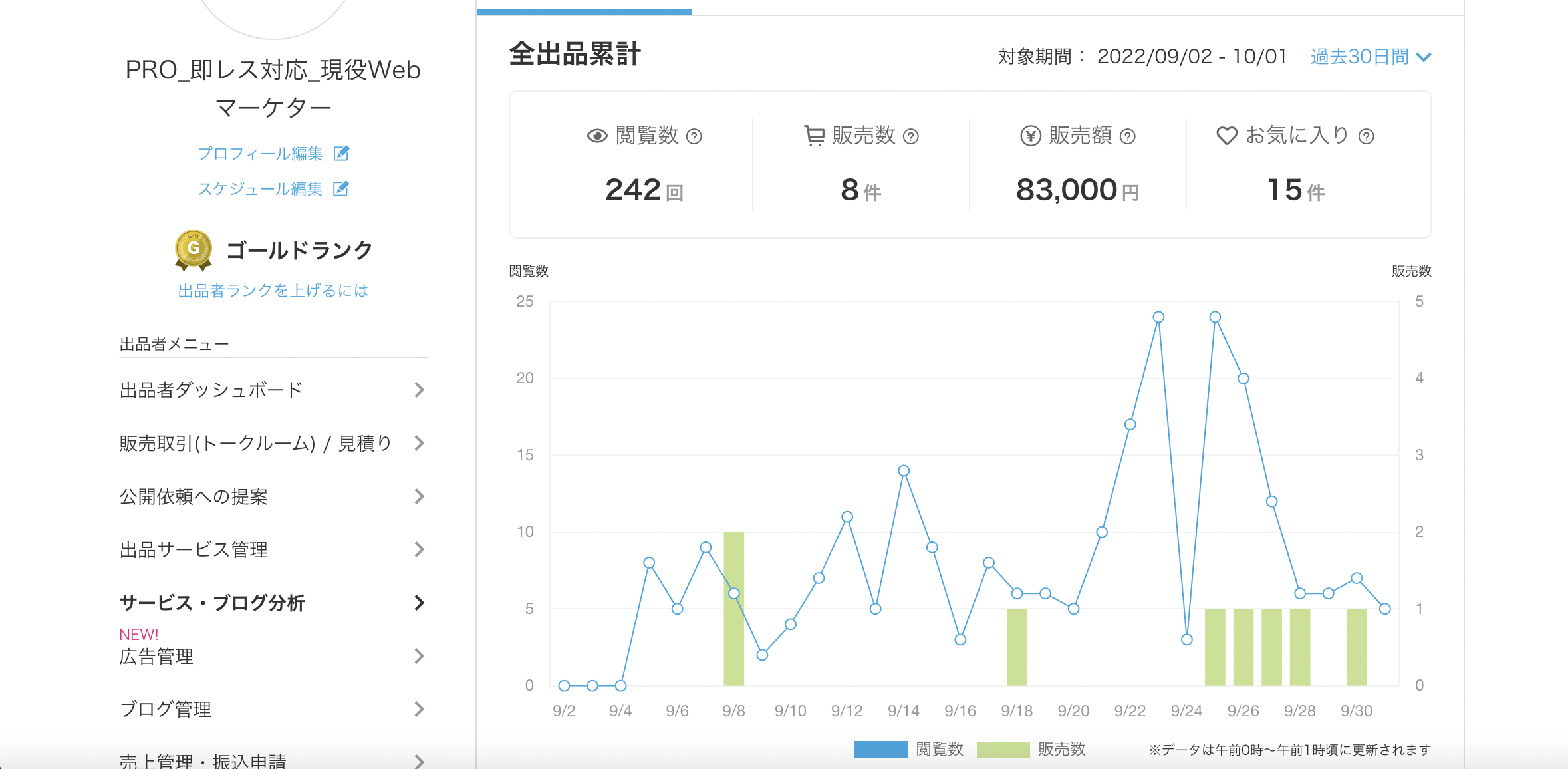
Task: Click the edit pencil icon next to スケジュール編集
Action: pyautogui.click(x=340, y=189)
